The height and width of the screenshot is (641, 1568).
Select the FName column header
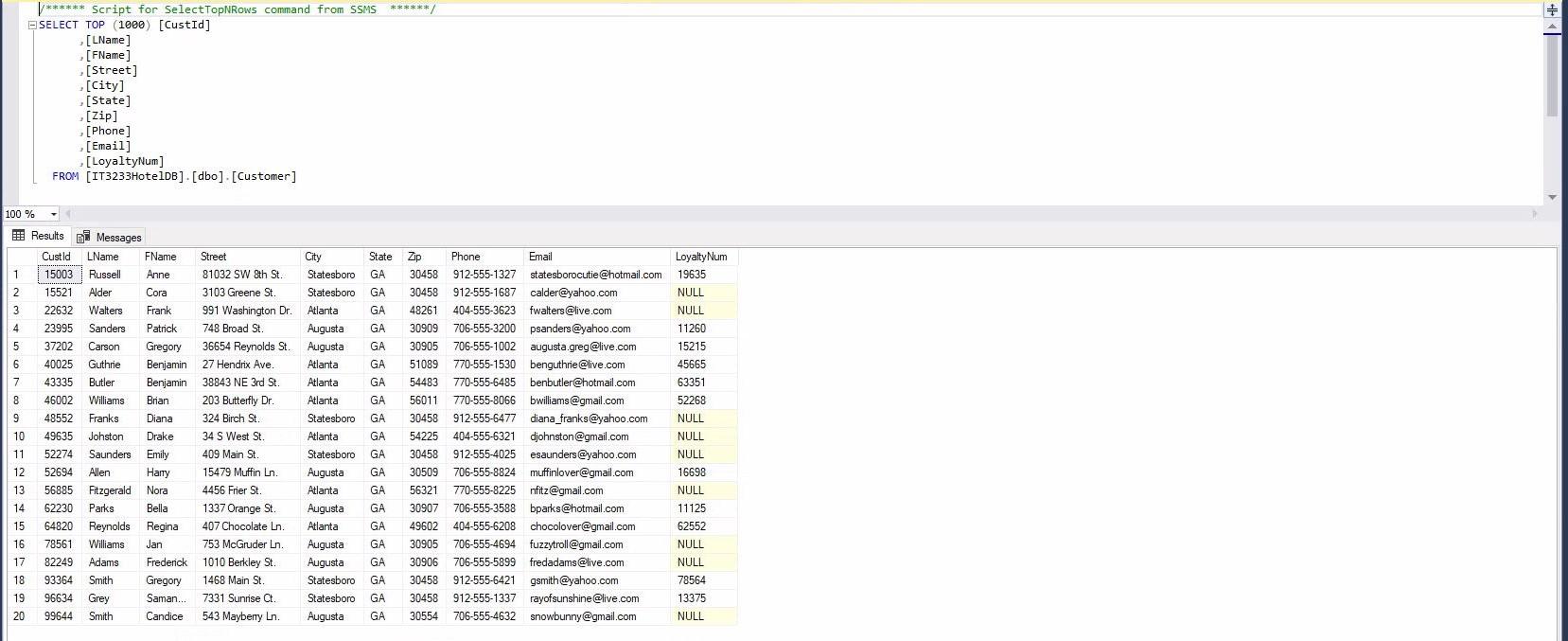click(x=167, y=257)
